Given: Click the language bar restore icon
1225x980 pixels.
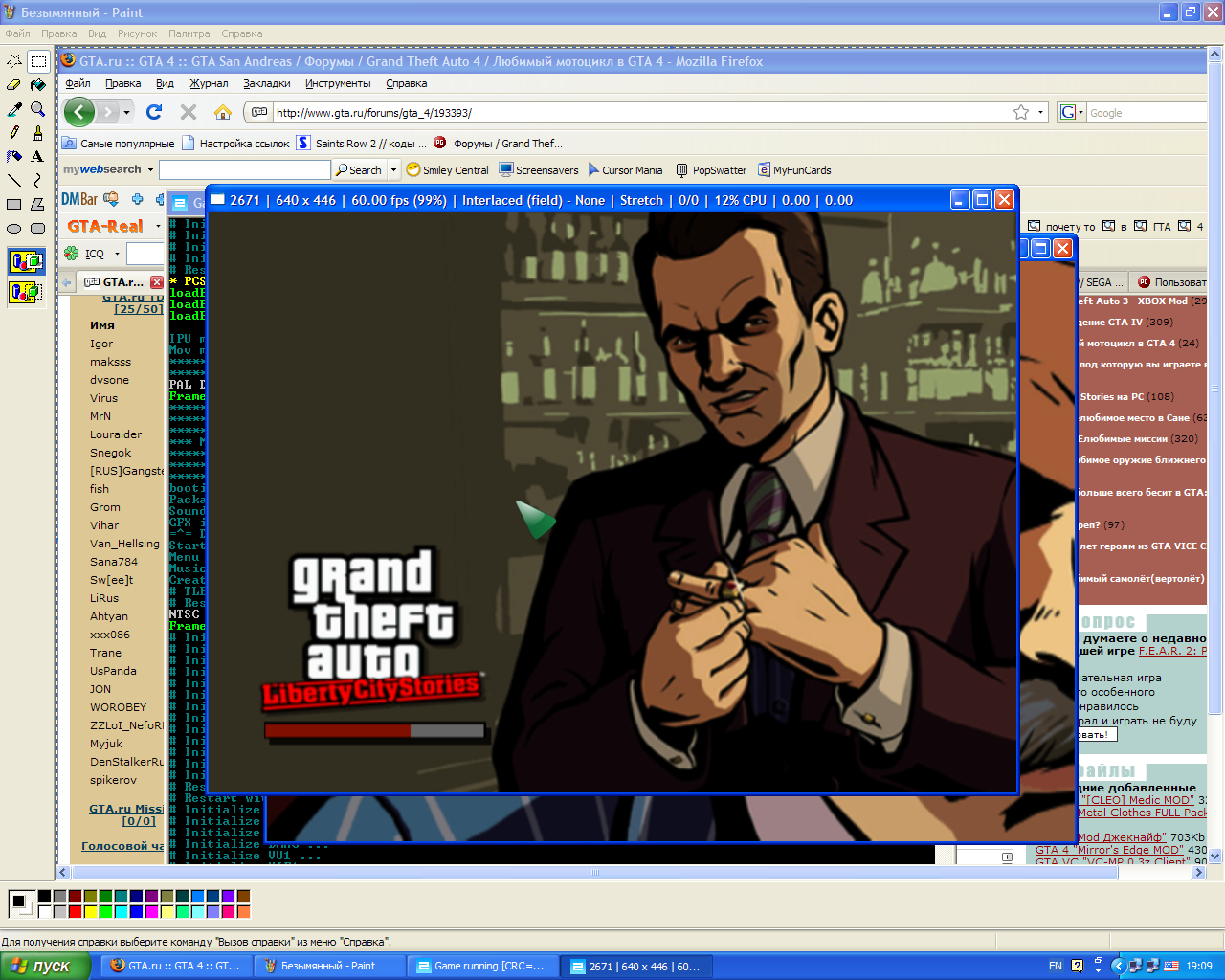Looking at the screenshot, I should tap(1097, 961).
